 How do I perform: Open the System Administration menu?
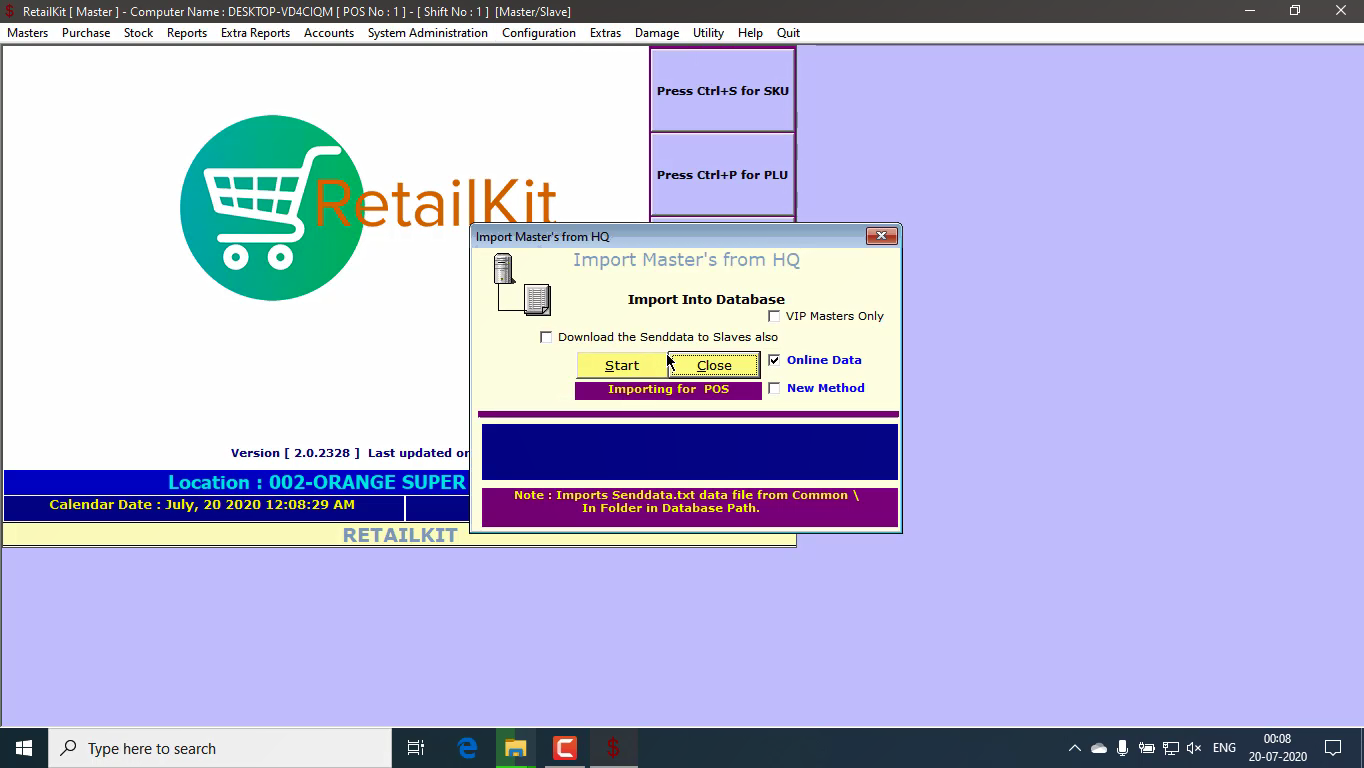point(428,33)
